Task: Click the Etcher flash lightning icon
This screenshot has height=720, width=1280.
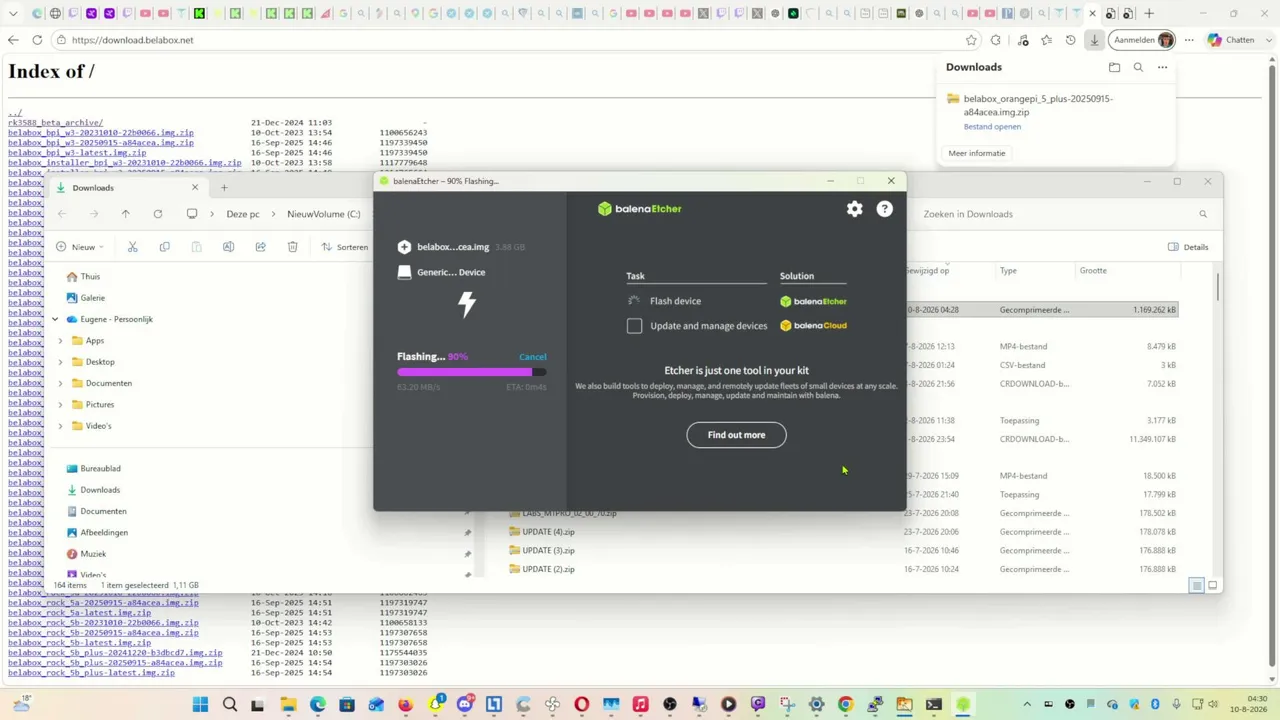Action: 467,304
